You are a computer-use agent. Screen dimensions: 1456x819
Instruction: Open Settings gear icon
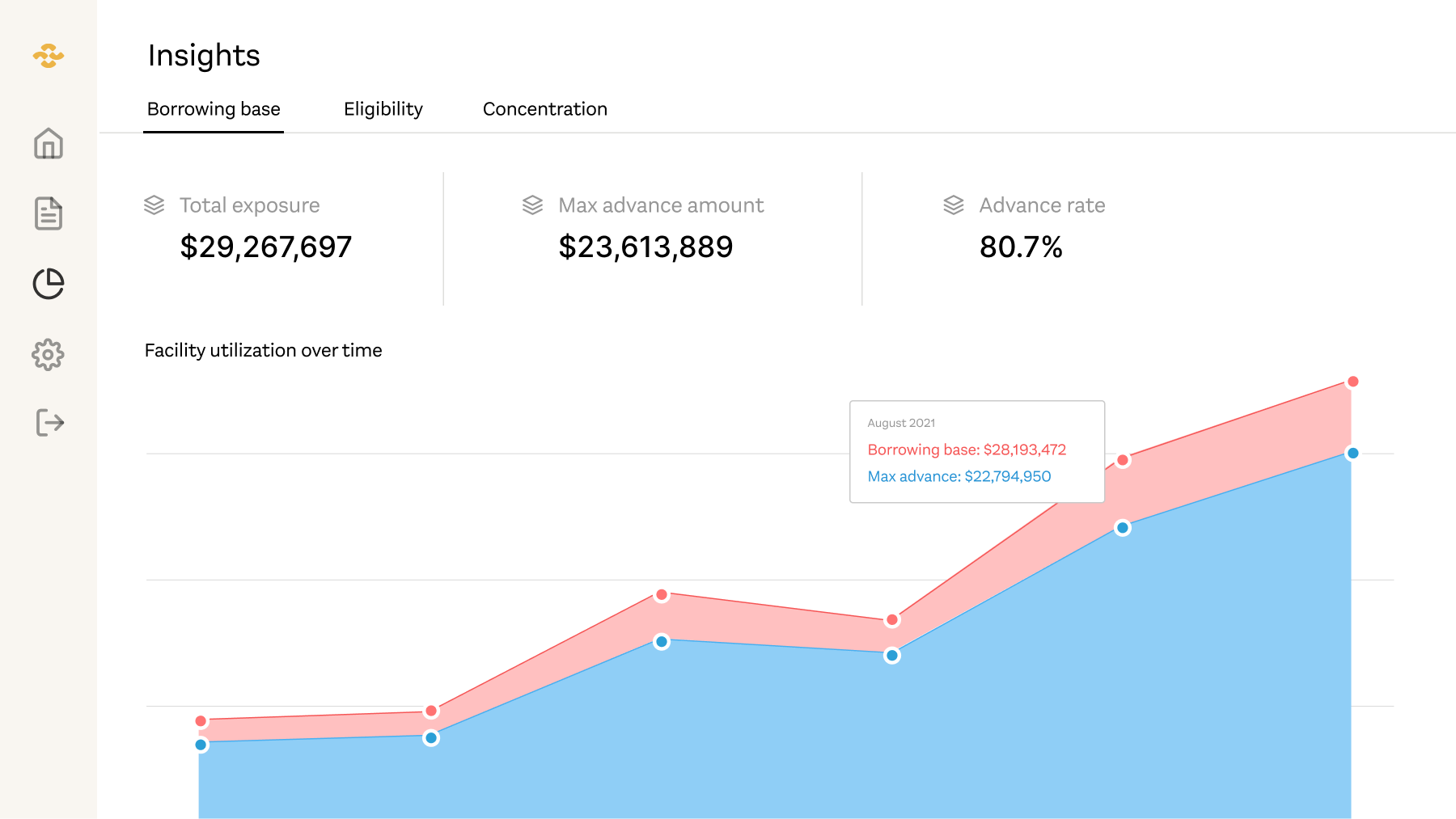click(49, 354)
